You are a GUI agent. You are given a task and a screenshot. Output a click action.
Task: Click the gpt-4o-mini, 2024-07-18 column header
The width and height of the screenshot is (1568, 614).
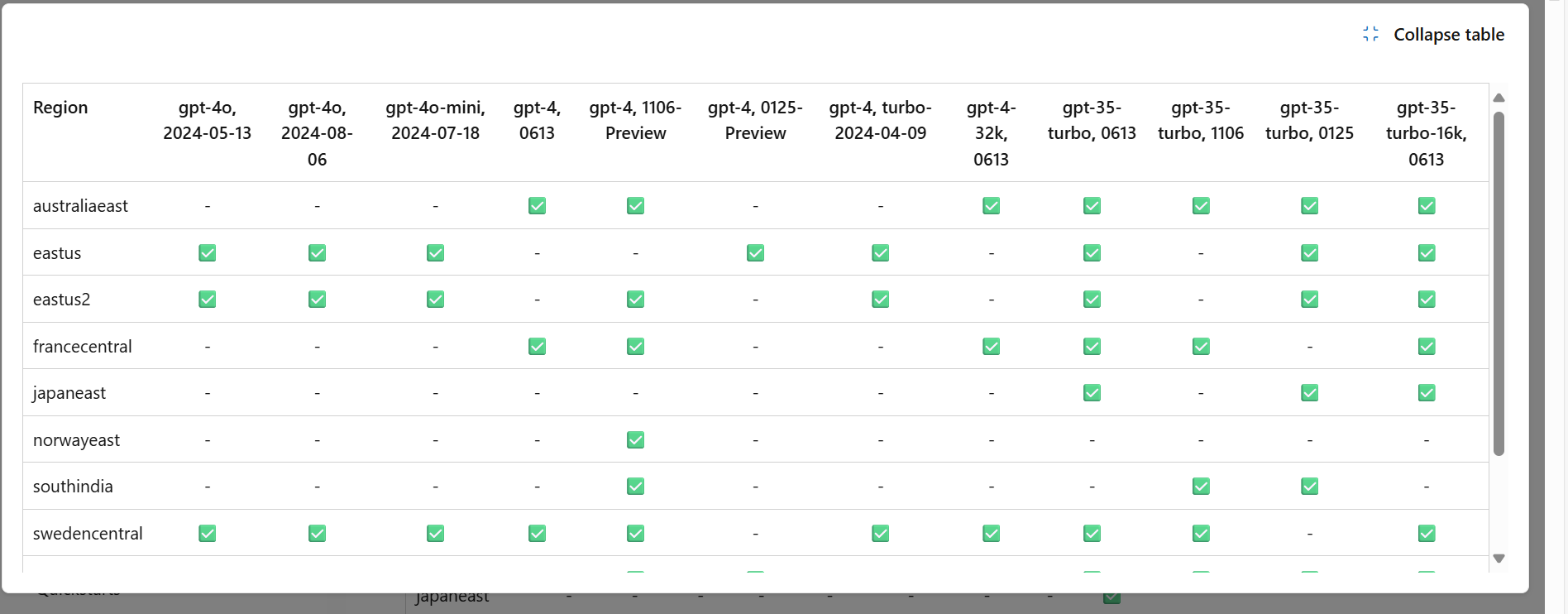click(x=435, y=120)
